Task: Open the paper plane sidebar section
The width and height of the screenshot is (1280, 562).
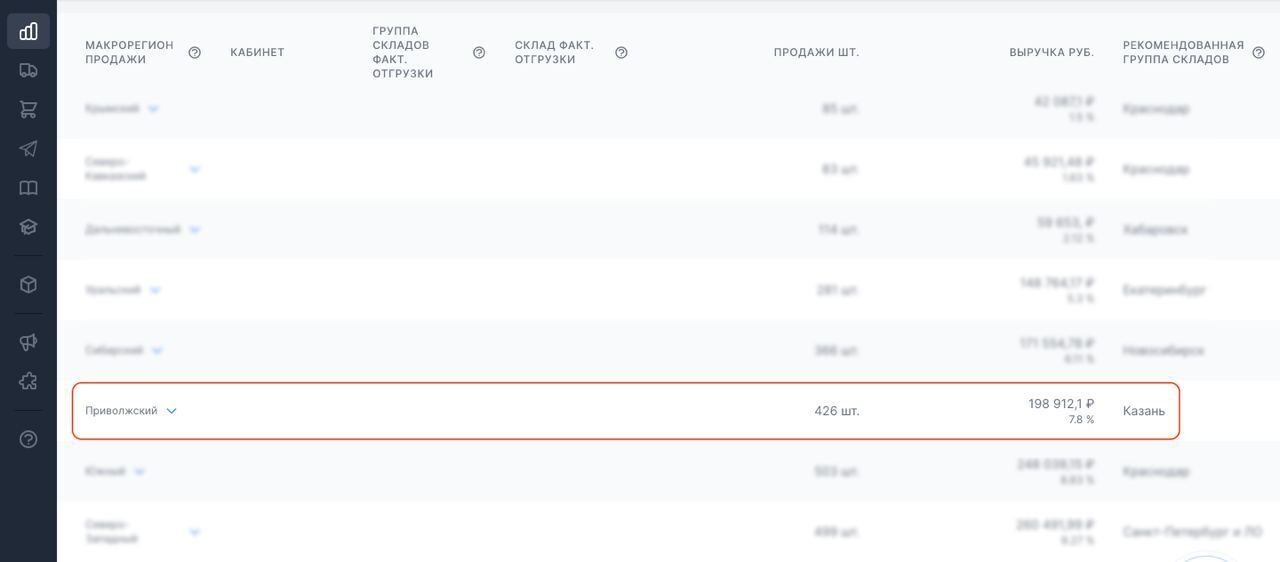Action: click(28, 149)
